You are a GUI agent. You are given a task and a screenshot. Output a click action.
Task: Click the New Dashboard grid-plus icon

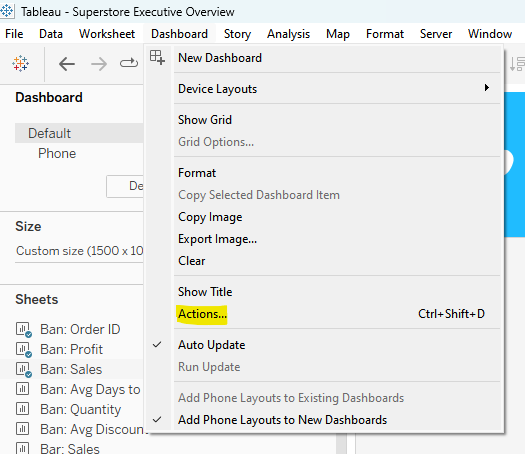point(157,58)
